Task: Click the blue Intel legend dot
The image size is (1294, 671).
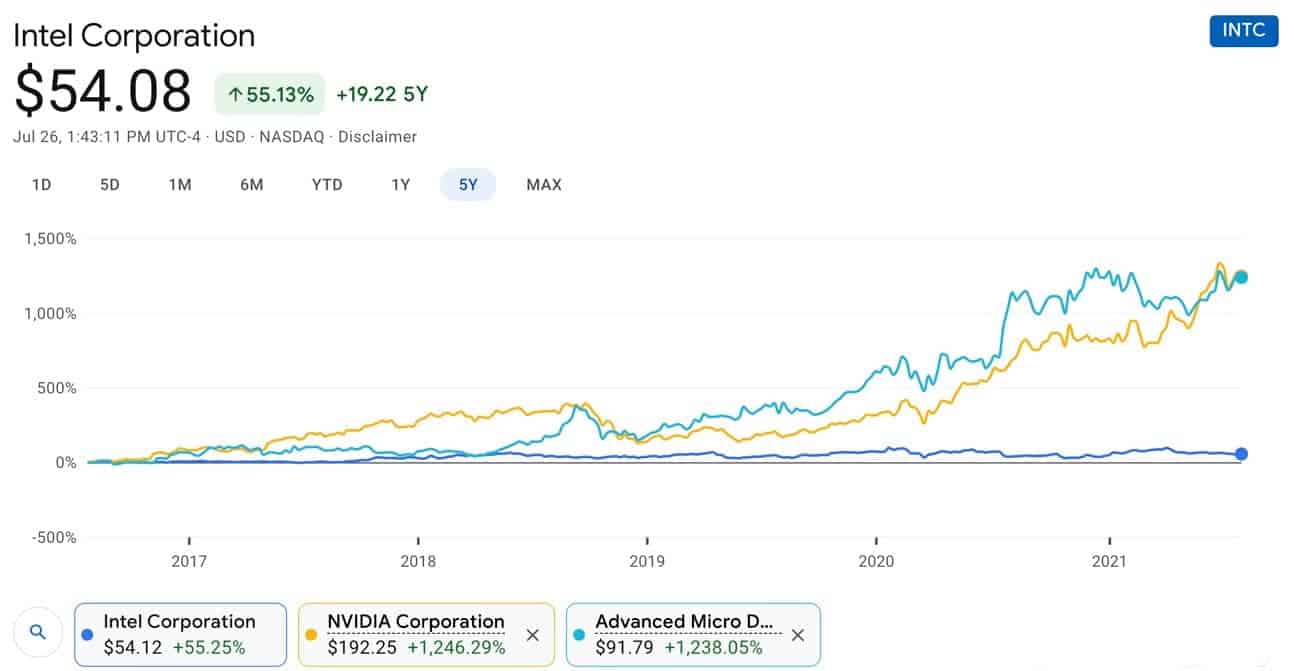Action: (88, 634)
